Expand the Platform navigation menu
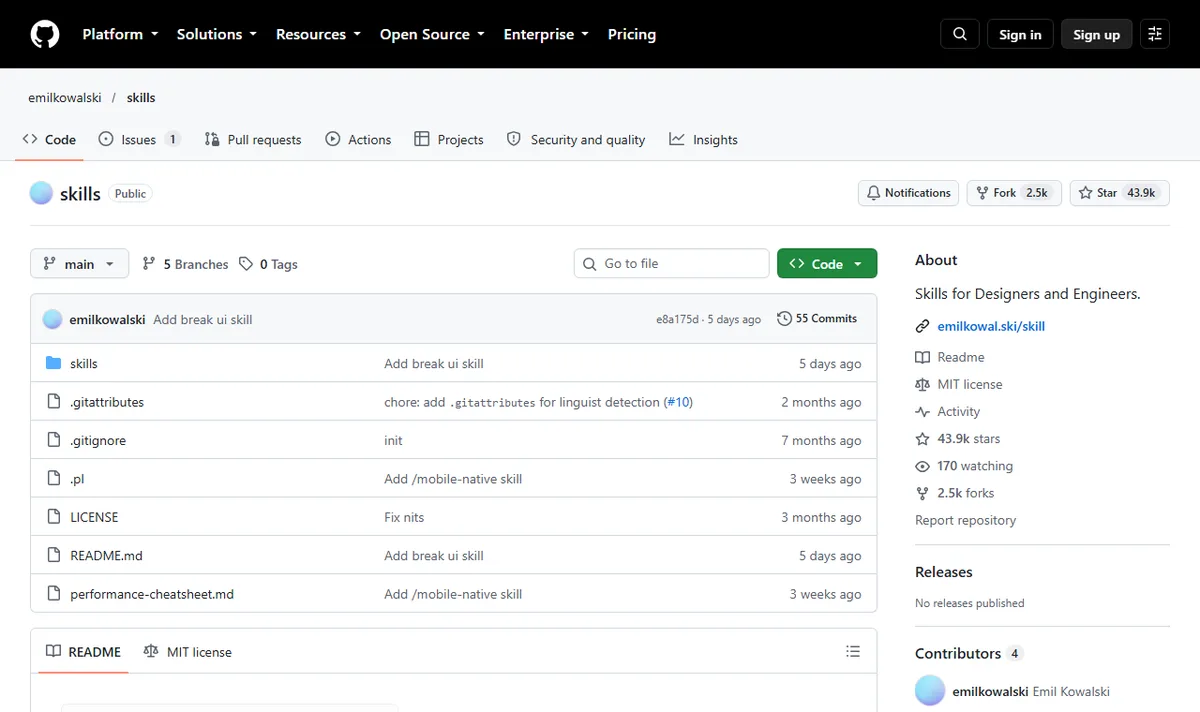Screen dimensions: 1200x712 click(120, 34)
